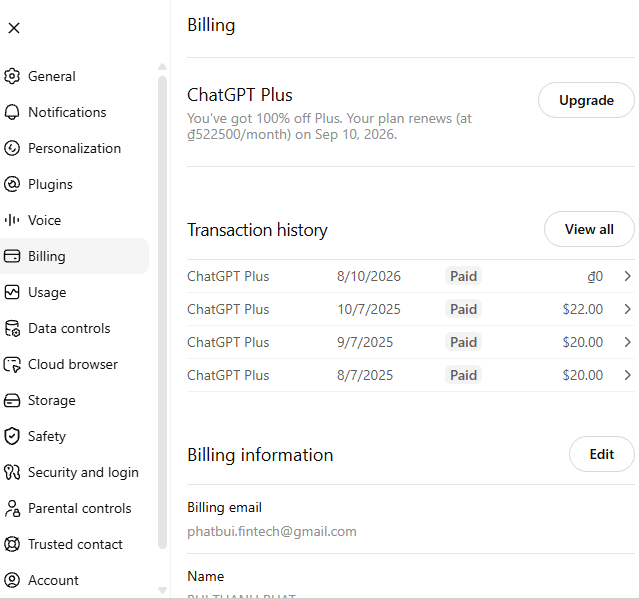Image resolution: width=639 pixels, height=599 pixels.
Task: Click the Safety shield icon
Action: pyautogui.click(x=12, y=436)
